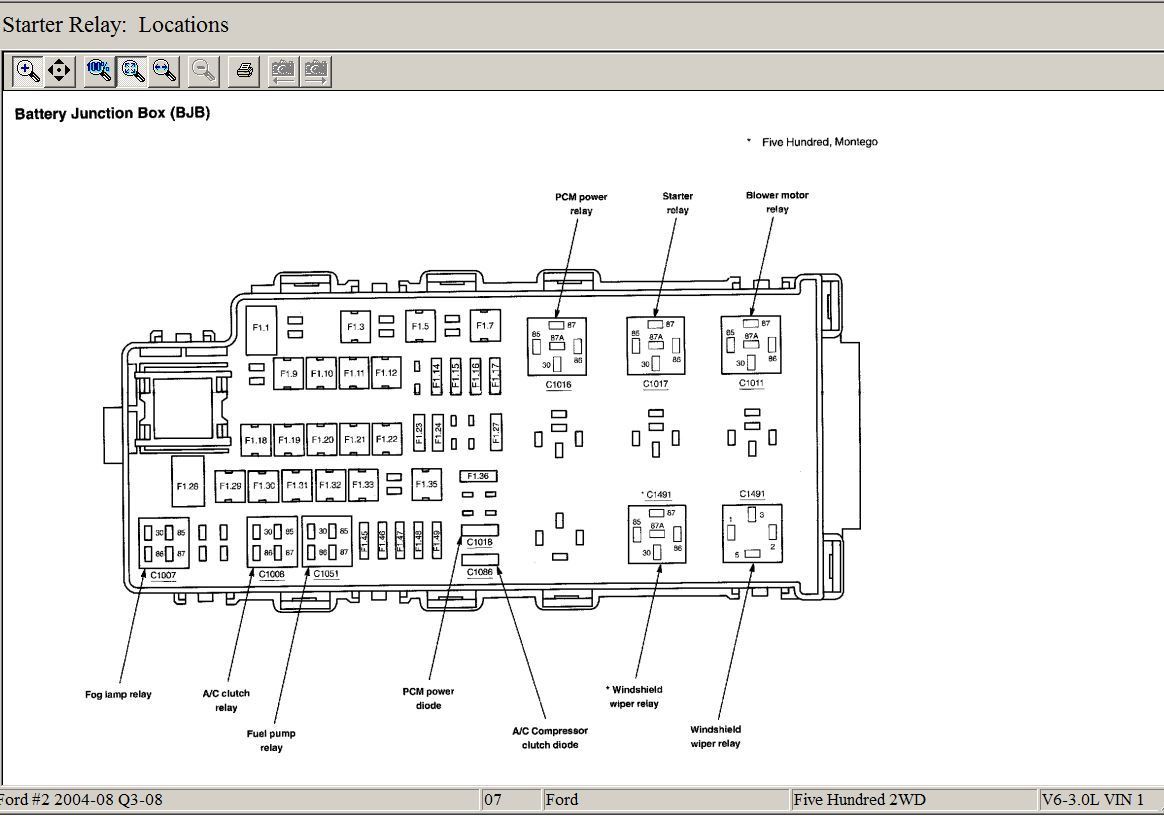Viewport: 1164px width, 816px height.
Task: Click the fit to width zoom icon
Action: click(165, 70)
